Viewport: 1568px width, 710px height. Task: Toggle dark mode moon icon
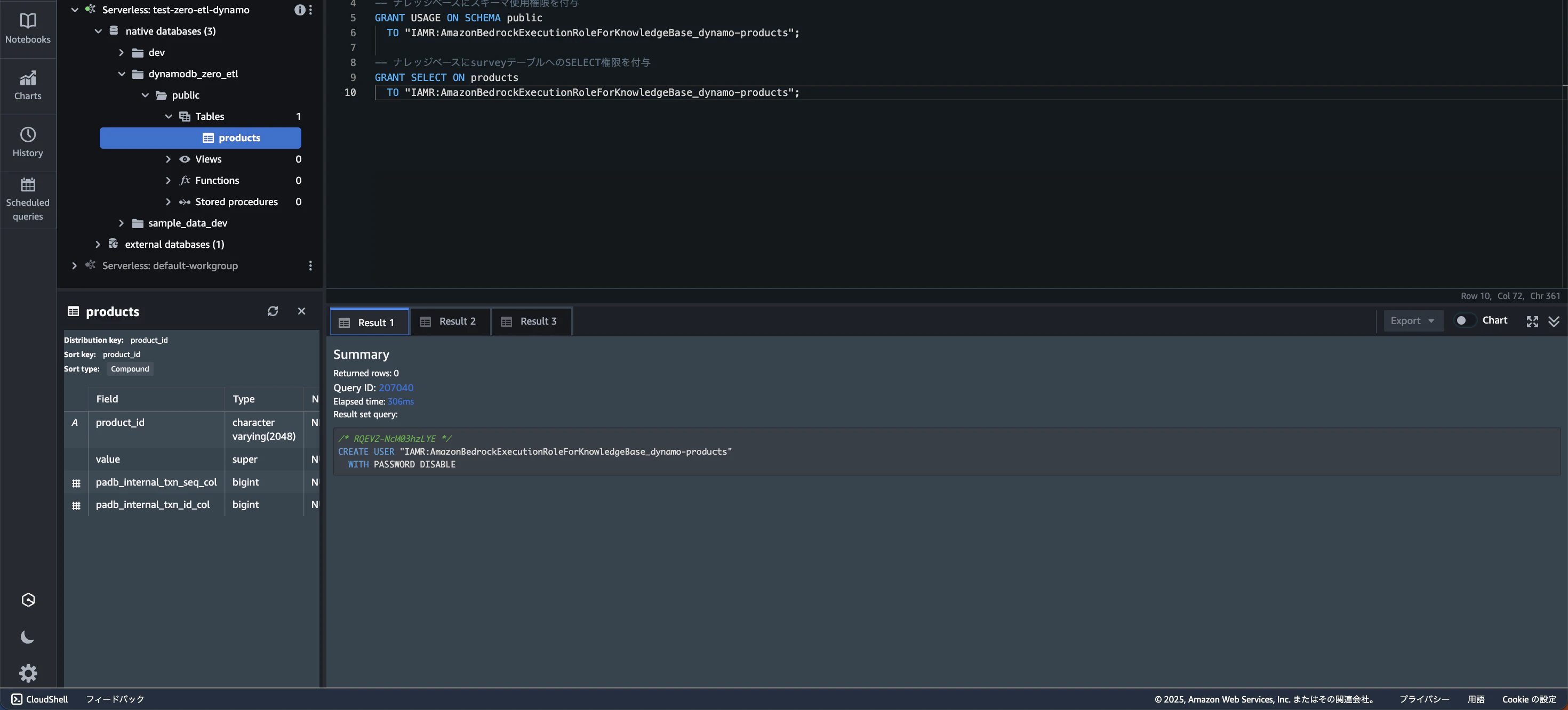click(28, 637)
